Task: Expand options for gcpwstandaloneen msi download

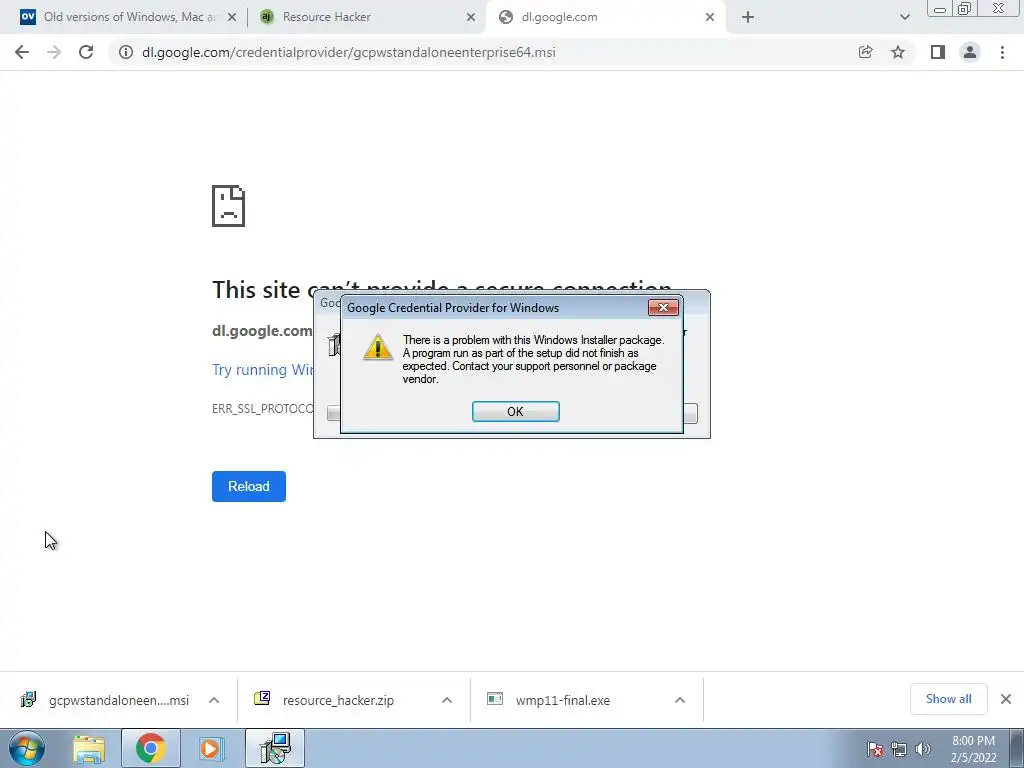Action: click(x=214, y=700)
